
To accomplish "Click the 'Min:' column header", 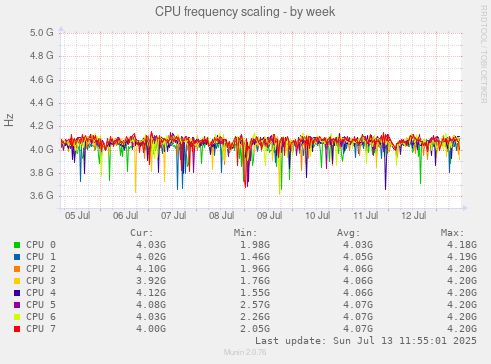I will pos(245,233).
